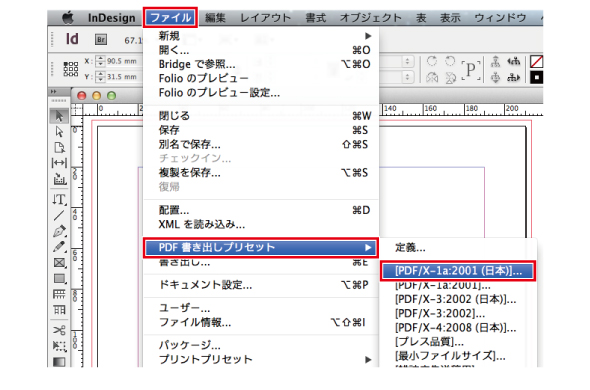Select [PDF/X-3:2002 (日本)]... preset
The height and width of the screenshot is (390, 590).
point(458,299)
